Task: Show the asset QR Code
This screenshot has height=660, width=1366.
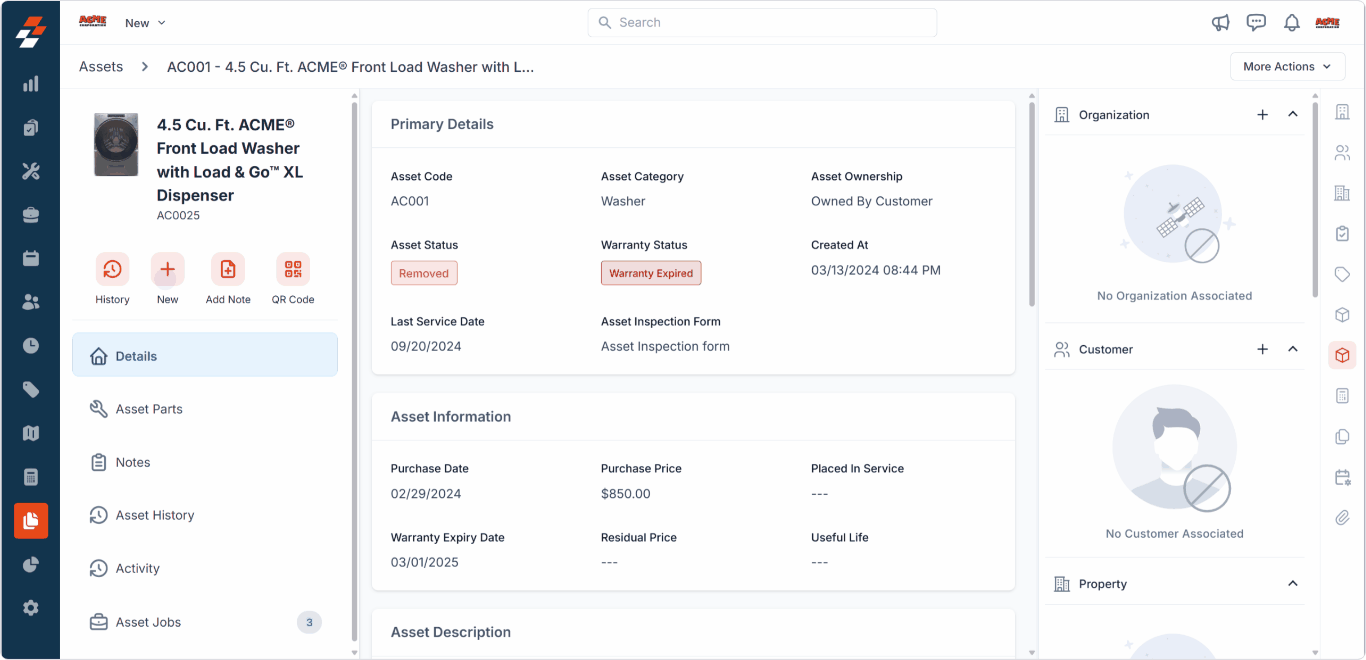Action: (293, 269)
